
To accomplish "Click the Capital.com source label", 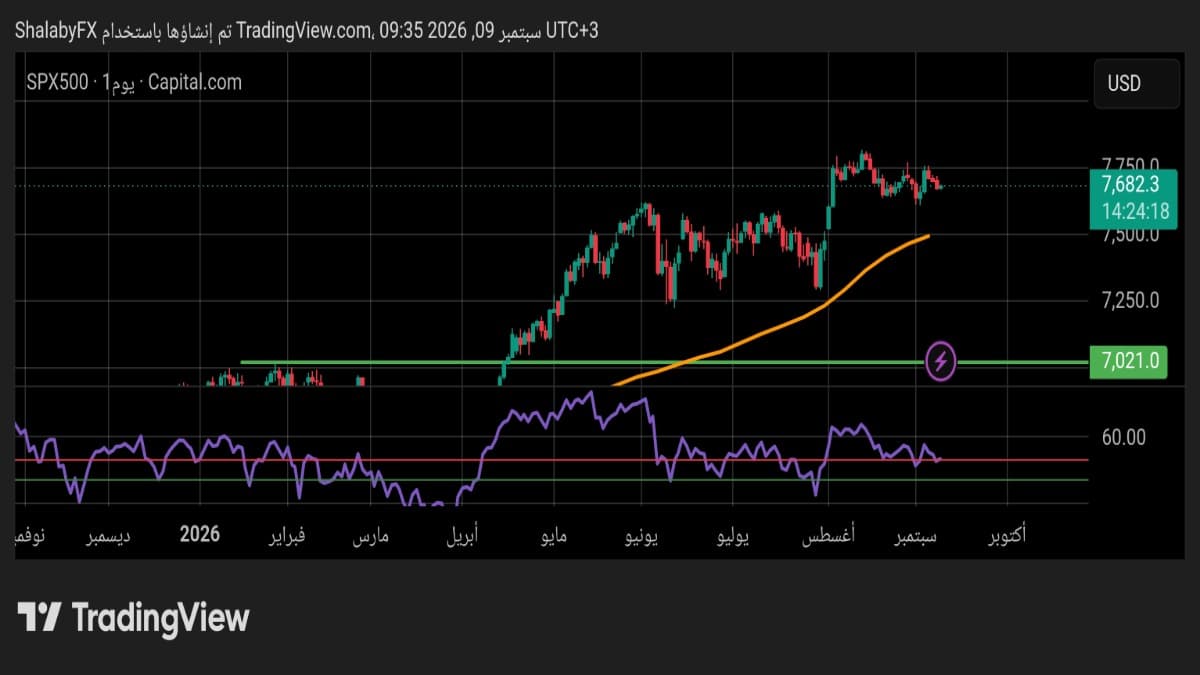I will coord(195,83).
